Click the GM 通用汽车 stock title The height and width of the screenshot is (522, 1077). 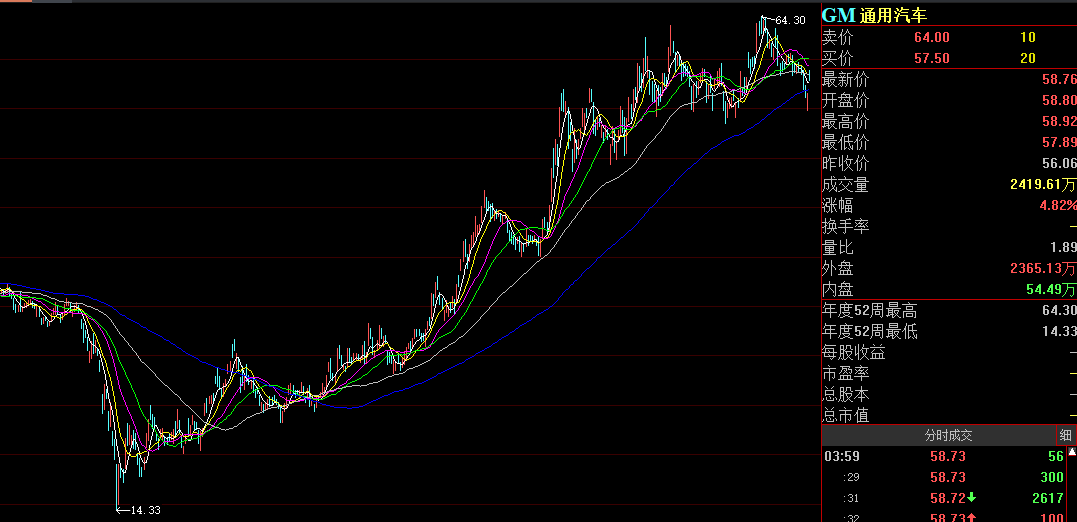click(874, 16)
